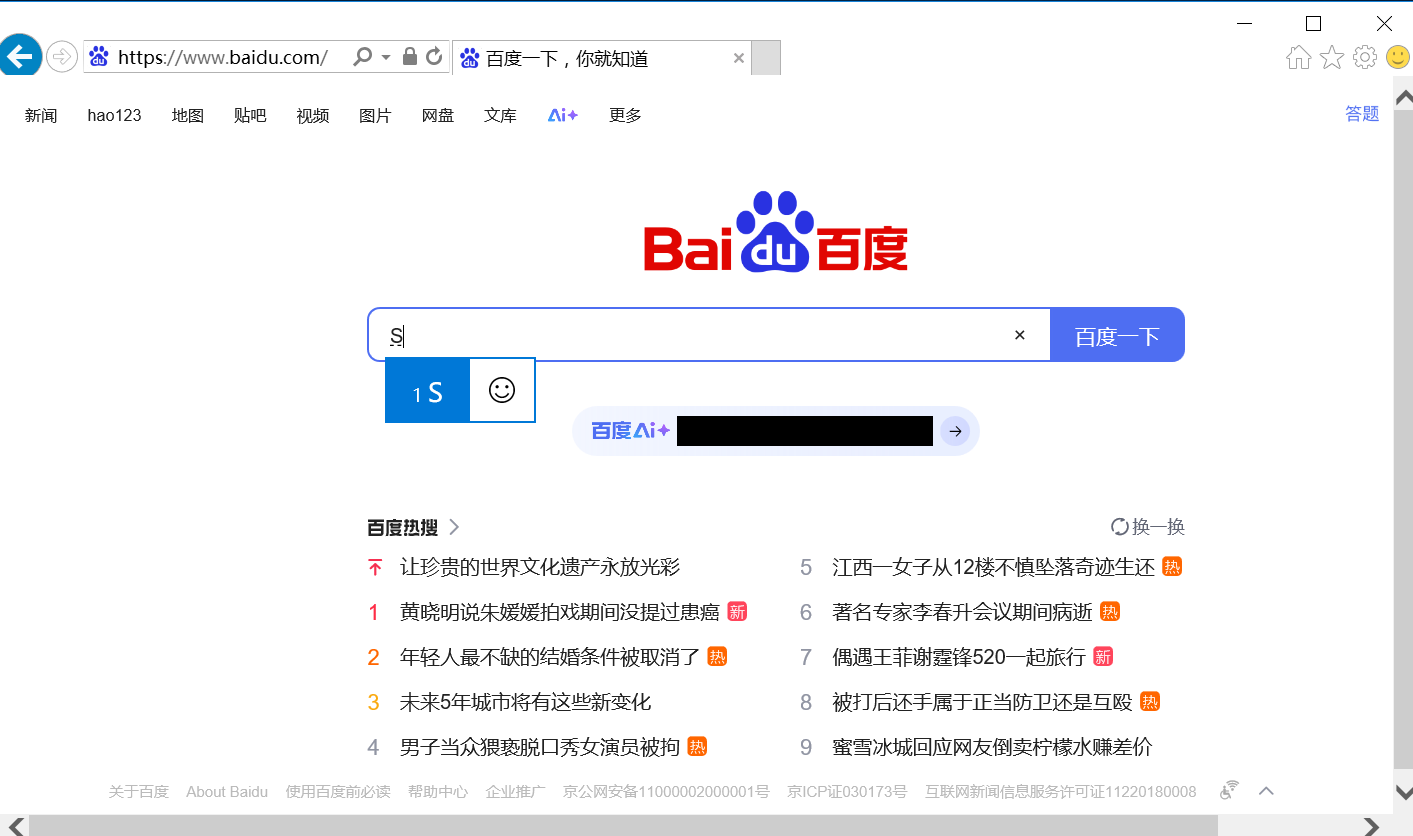This screenshot has height=836, width=1413.
Task: Click the browser forward arrow button
Action: (x=63, y=57)
